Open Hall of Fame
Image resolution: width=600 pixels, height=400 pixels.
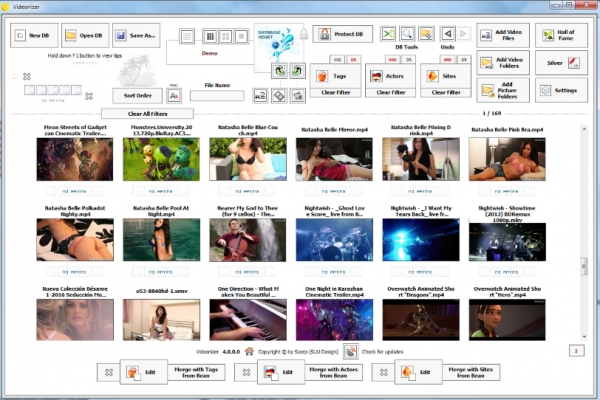(x=561, y=36)
